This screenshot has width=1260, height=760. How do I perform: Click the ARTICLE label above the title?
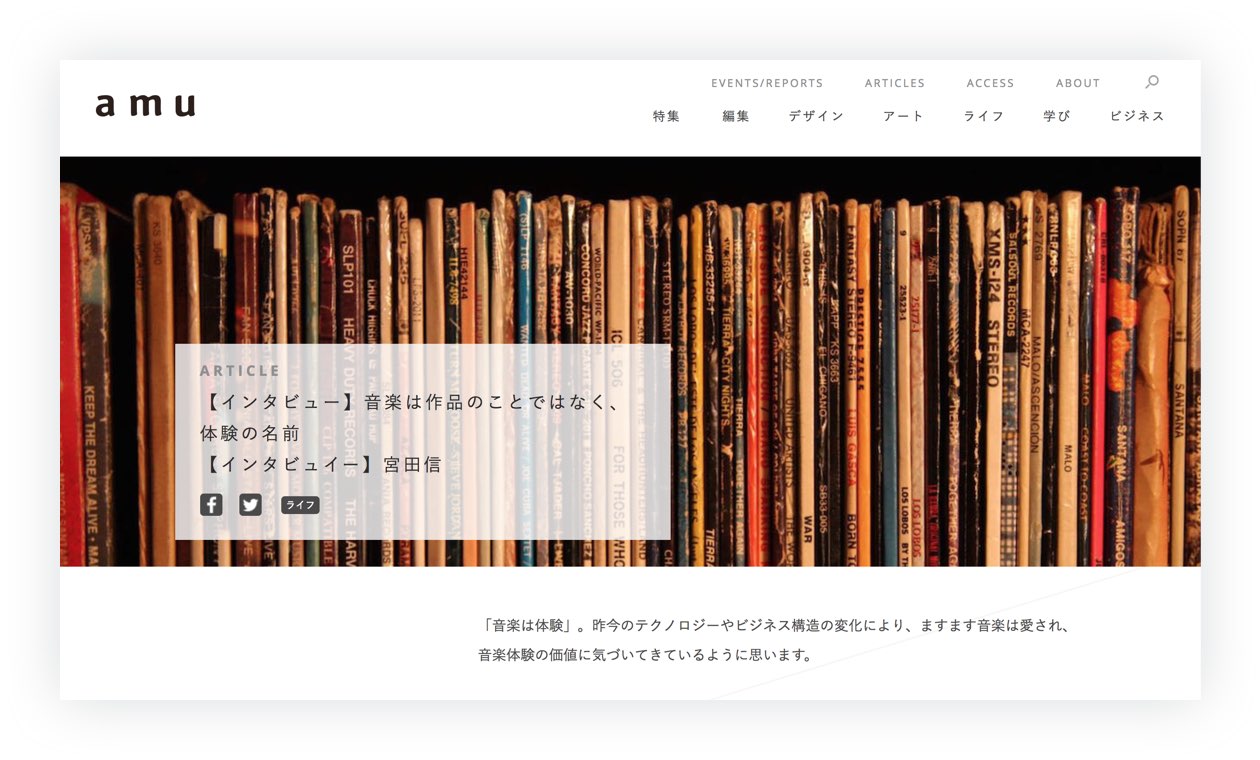(241, 371)
